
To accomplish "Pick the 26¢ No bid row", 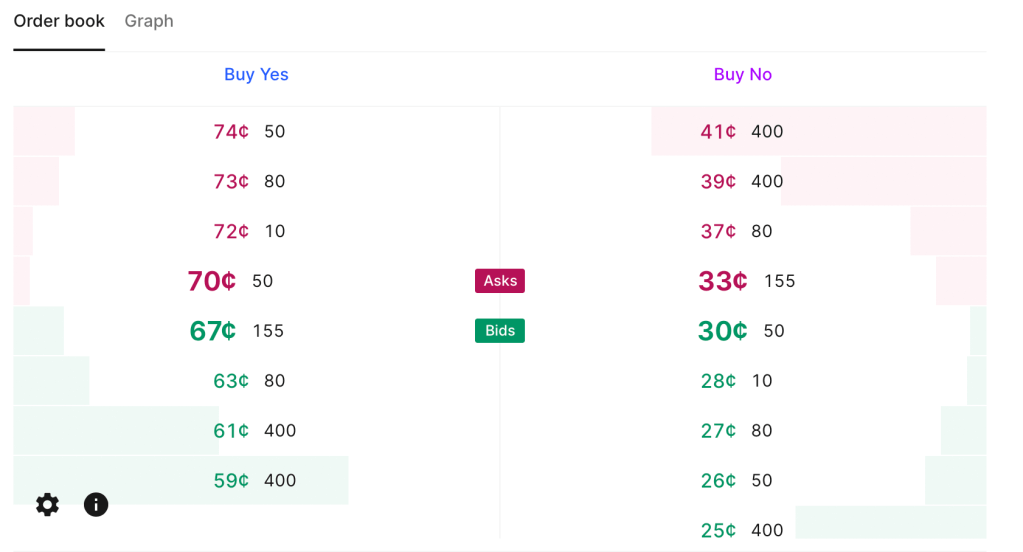I will [718, 481].
